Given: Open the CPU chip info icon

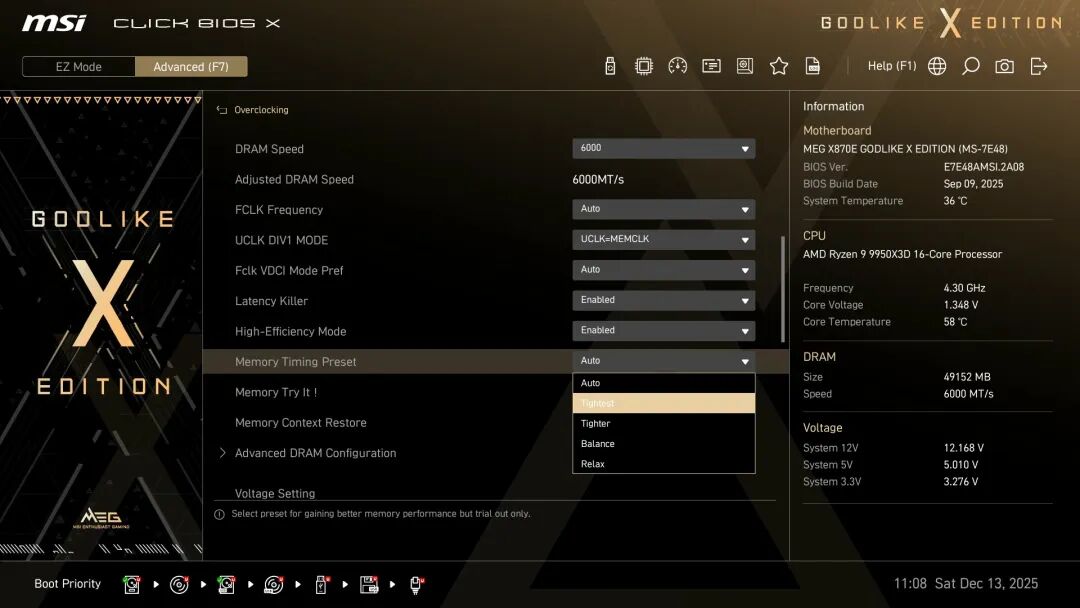Looking at the screenshot, I should coord(643,66).
